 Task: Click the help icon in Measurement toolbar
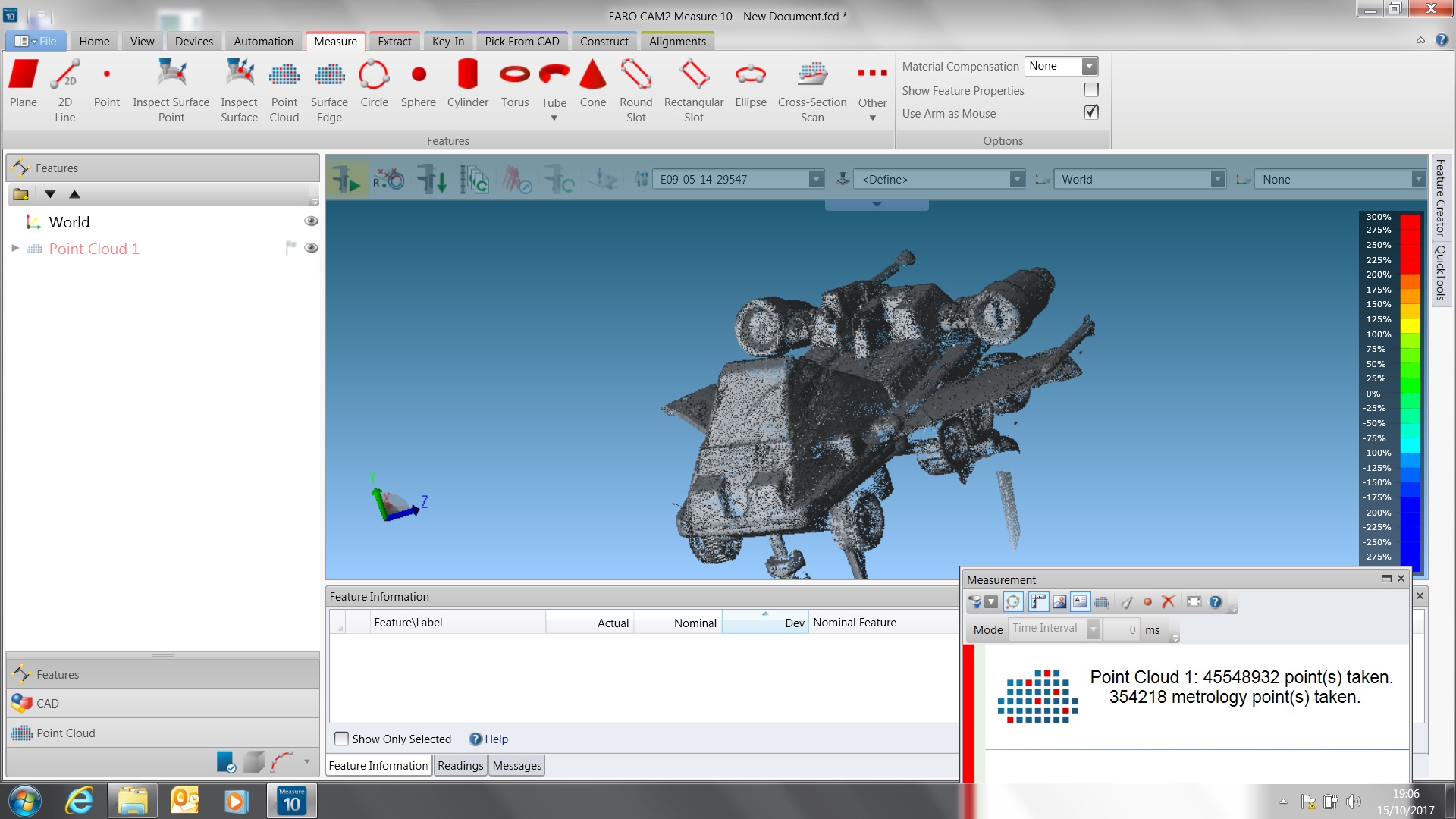[1216, 601]
